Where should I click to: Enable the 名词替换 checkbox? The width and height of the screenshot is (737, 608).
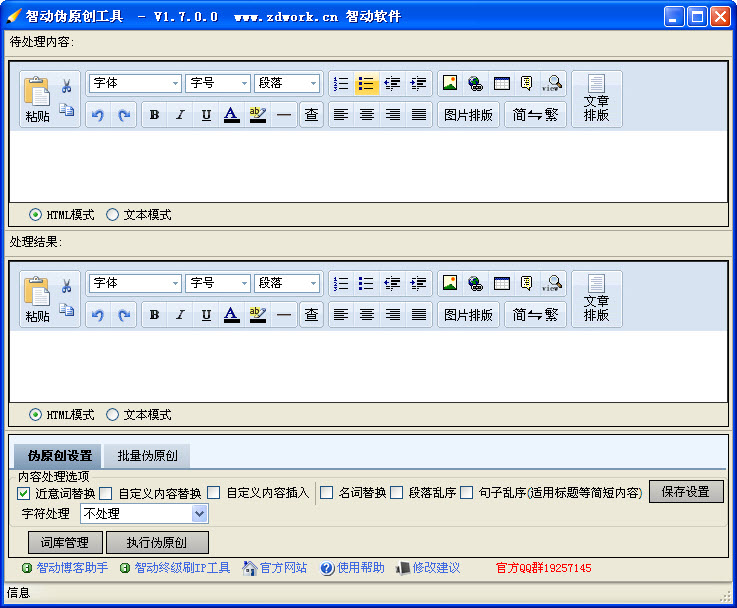[x=326, y=492]
